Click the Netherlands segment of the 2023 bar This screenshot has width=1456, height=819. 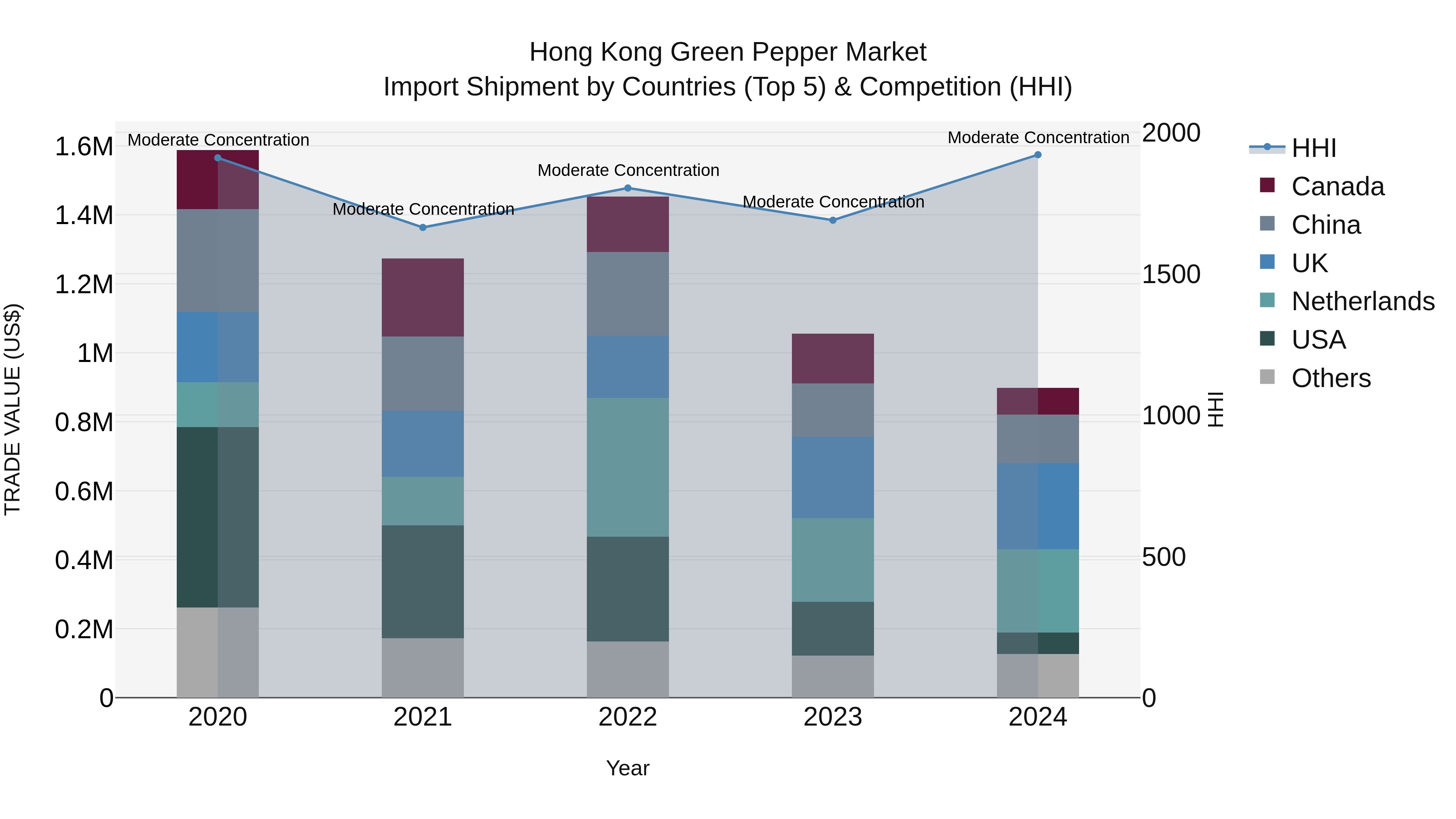click(x=833, y=560)
